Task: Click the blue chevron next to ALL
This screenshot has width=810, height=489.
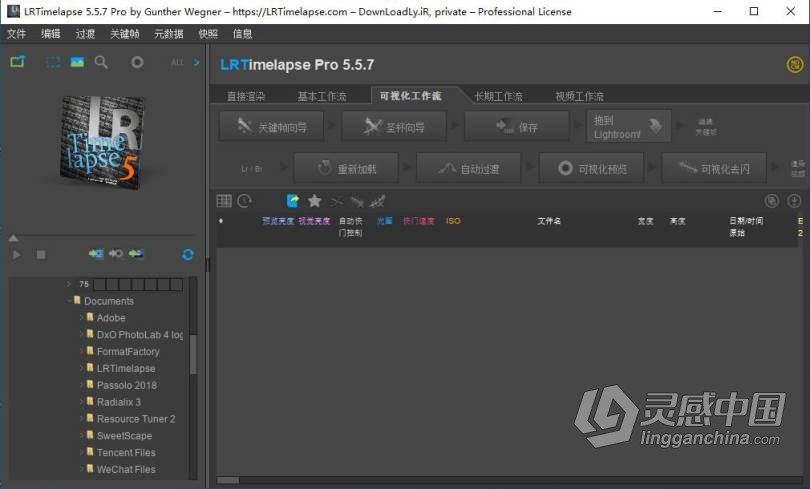Action: coord(197,62)
